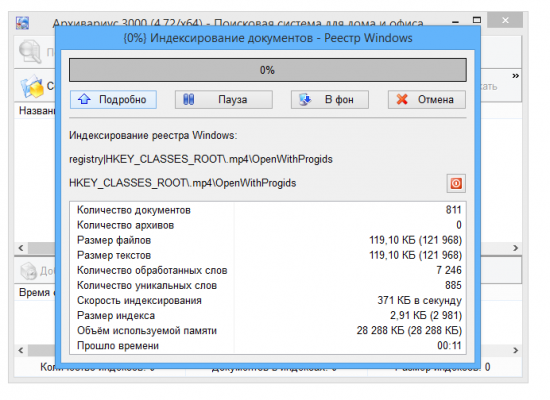Click the Архивариус 3000 app icon in title bar
Image resolution: width=550 pixels, height=400 pixels.
point(22,23)
